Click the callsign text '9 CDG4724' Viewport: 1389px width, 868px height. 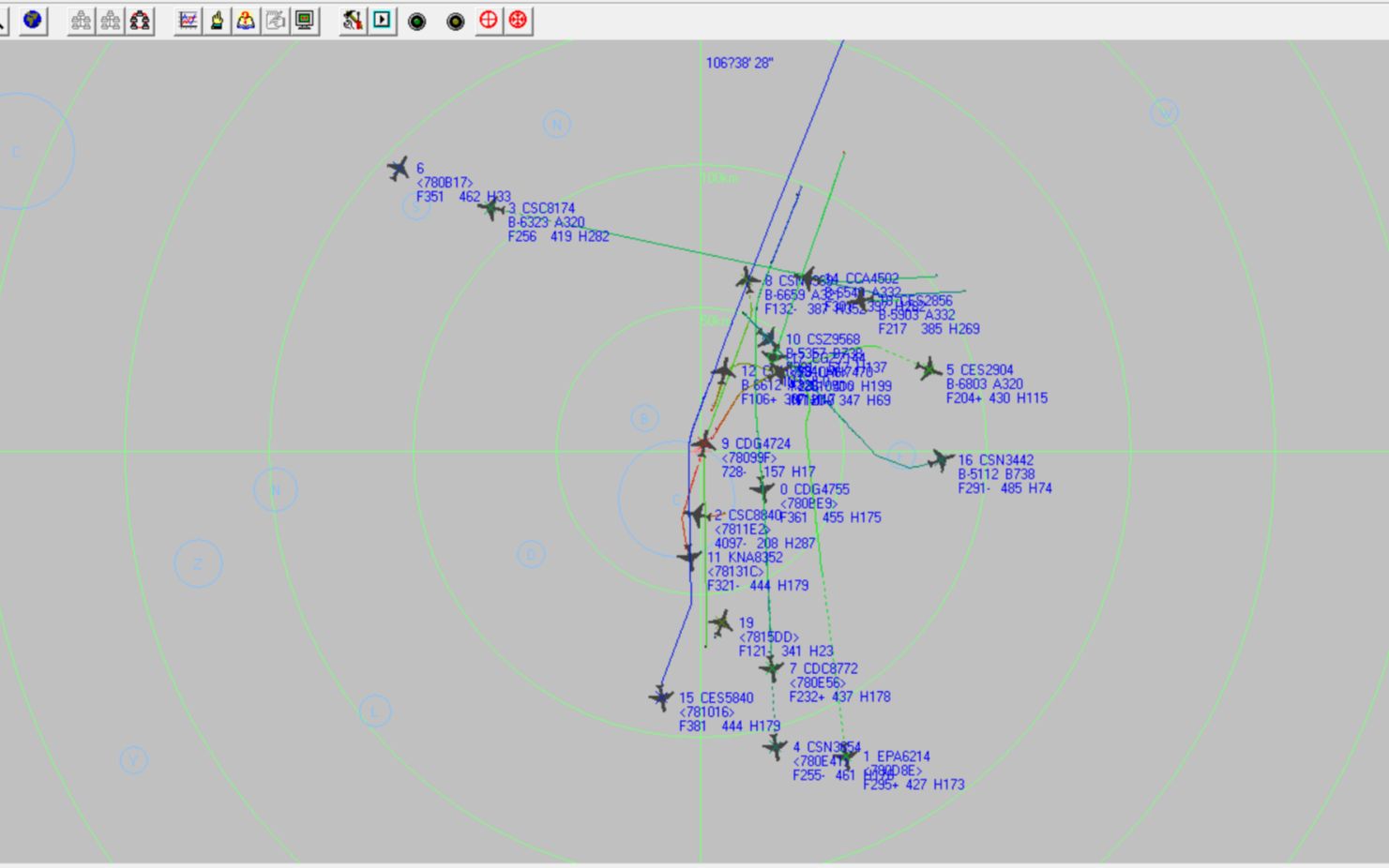756,444
